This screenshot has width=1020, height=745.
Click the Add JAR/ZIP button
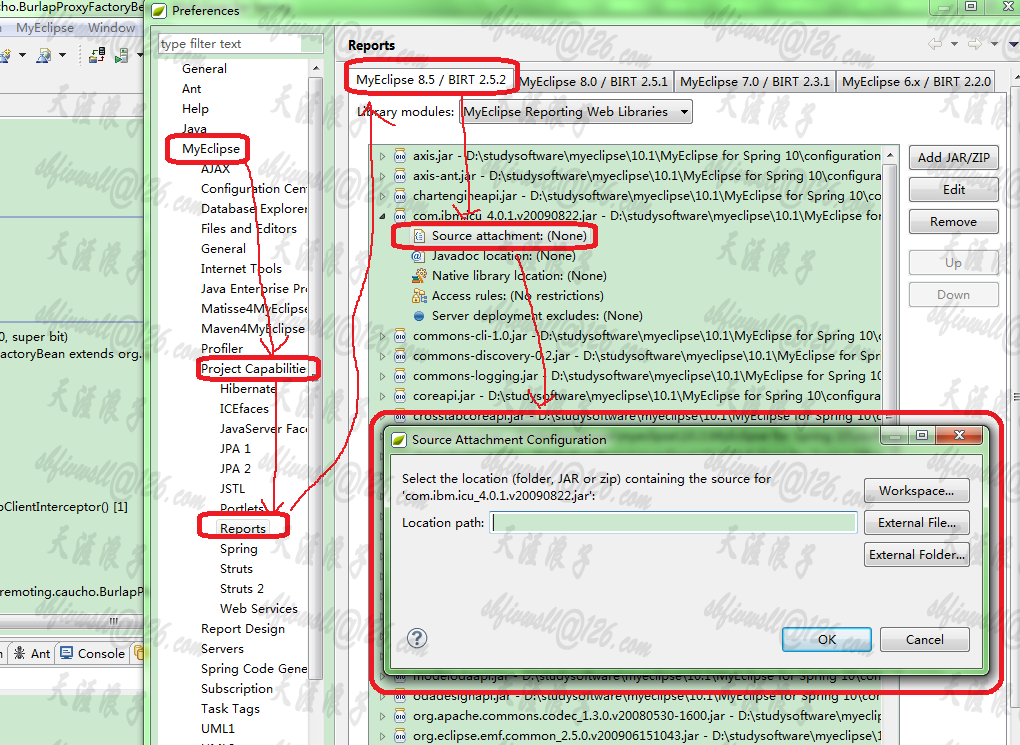tap(953, 157)
